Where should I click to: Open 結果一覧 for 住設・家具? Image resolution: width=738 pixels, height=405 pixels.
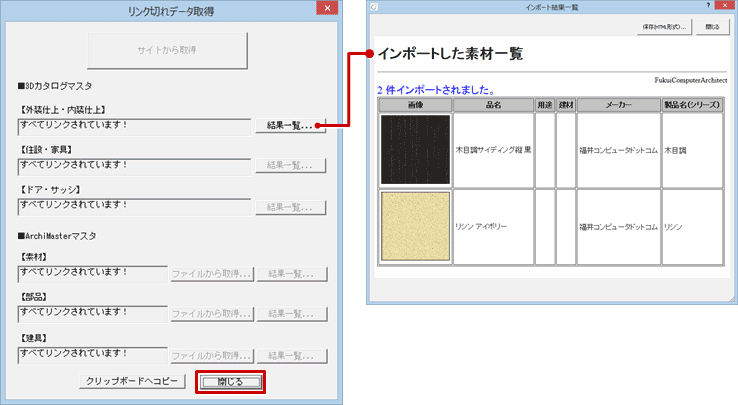pos(290,165)
